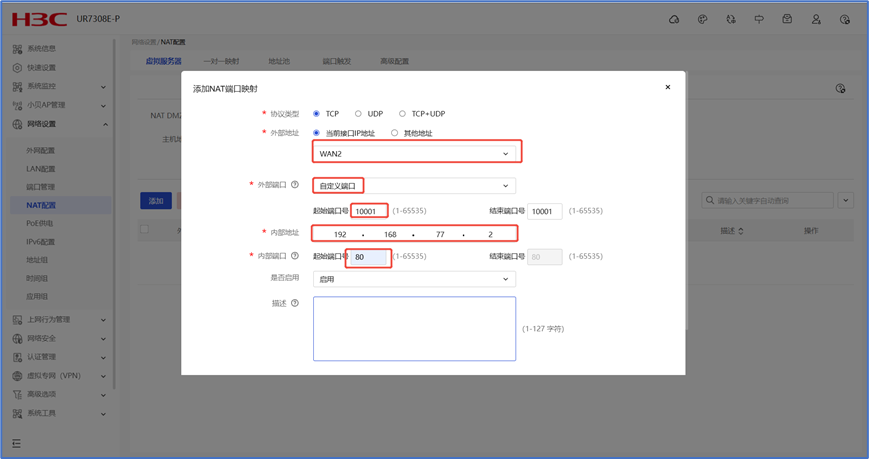
Task: Click the blue 添加 button
Action: pos(155,201)
